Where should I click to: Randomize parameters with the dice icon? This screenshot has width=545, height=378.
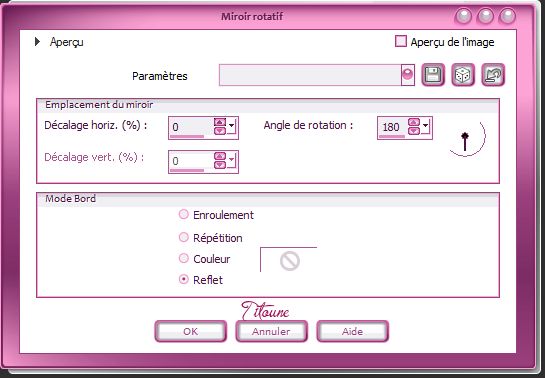463,75
